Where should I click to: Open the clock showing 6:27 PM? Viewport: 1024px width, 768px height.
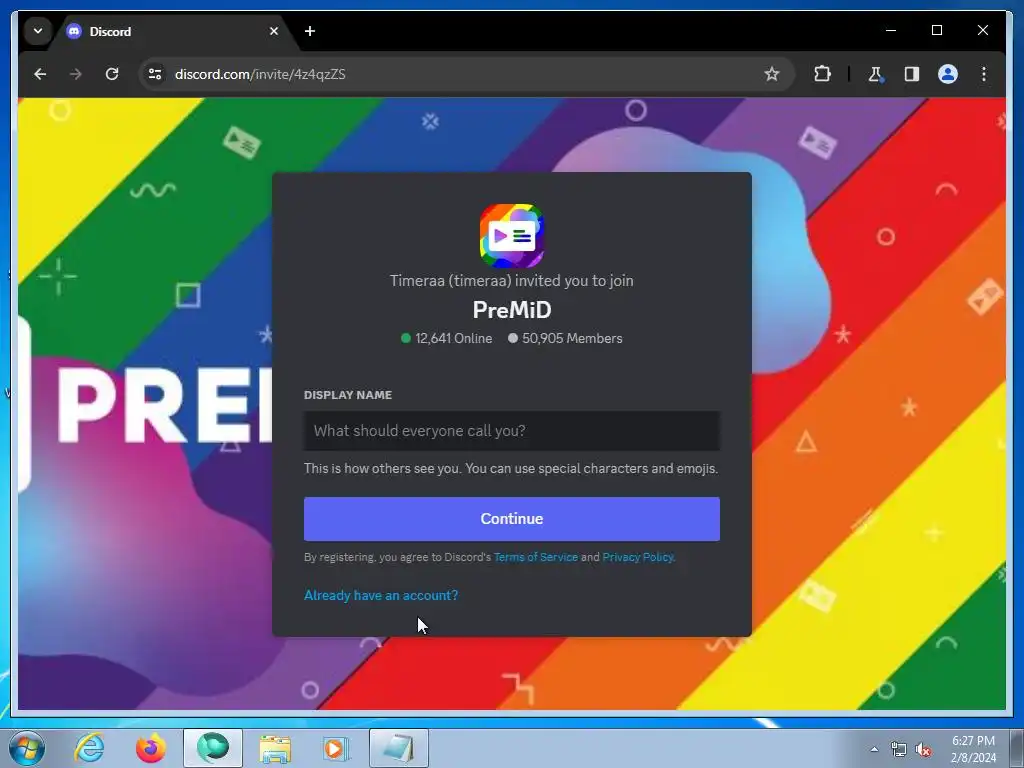[973, 749]
